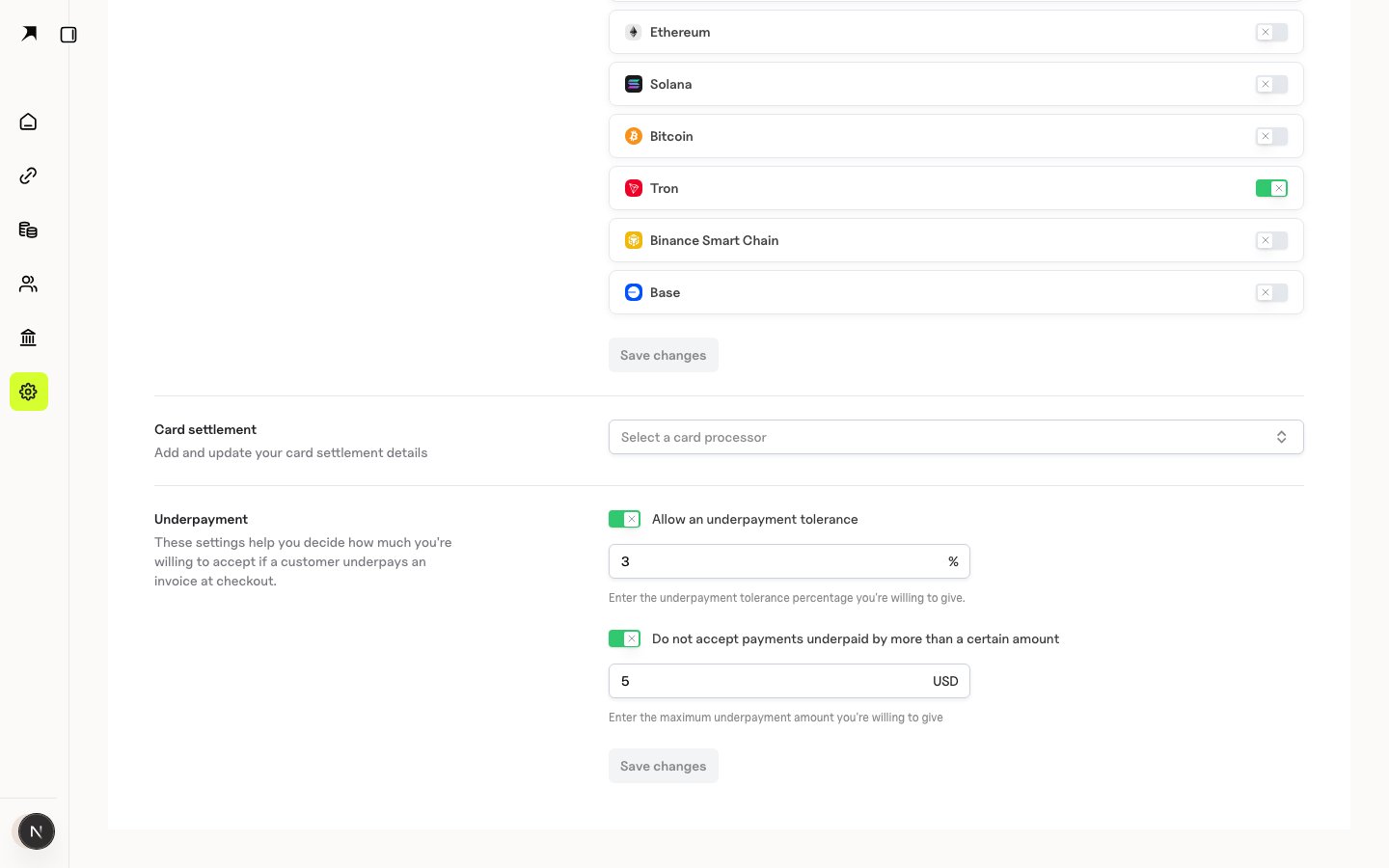Click the card processor dropdown chevron arrows

1281,437
